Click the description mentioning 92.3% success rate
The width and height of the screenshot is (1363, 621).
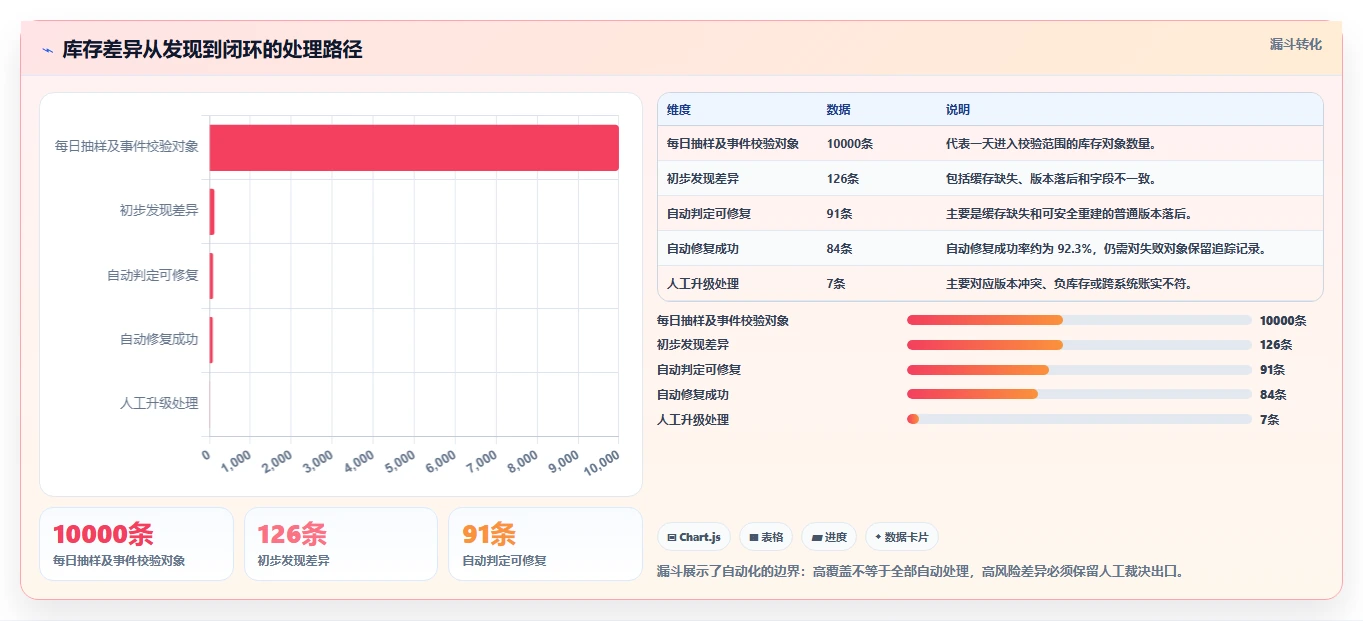pyautogui.click(x=1106, y=249)
